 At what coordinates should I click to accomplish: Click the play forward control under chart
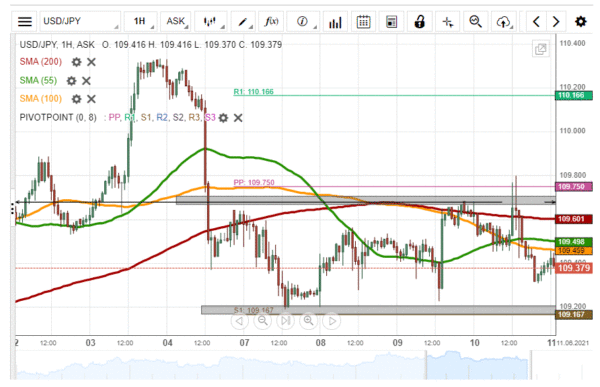(x=332, y=321)
